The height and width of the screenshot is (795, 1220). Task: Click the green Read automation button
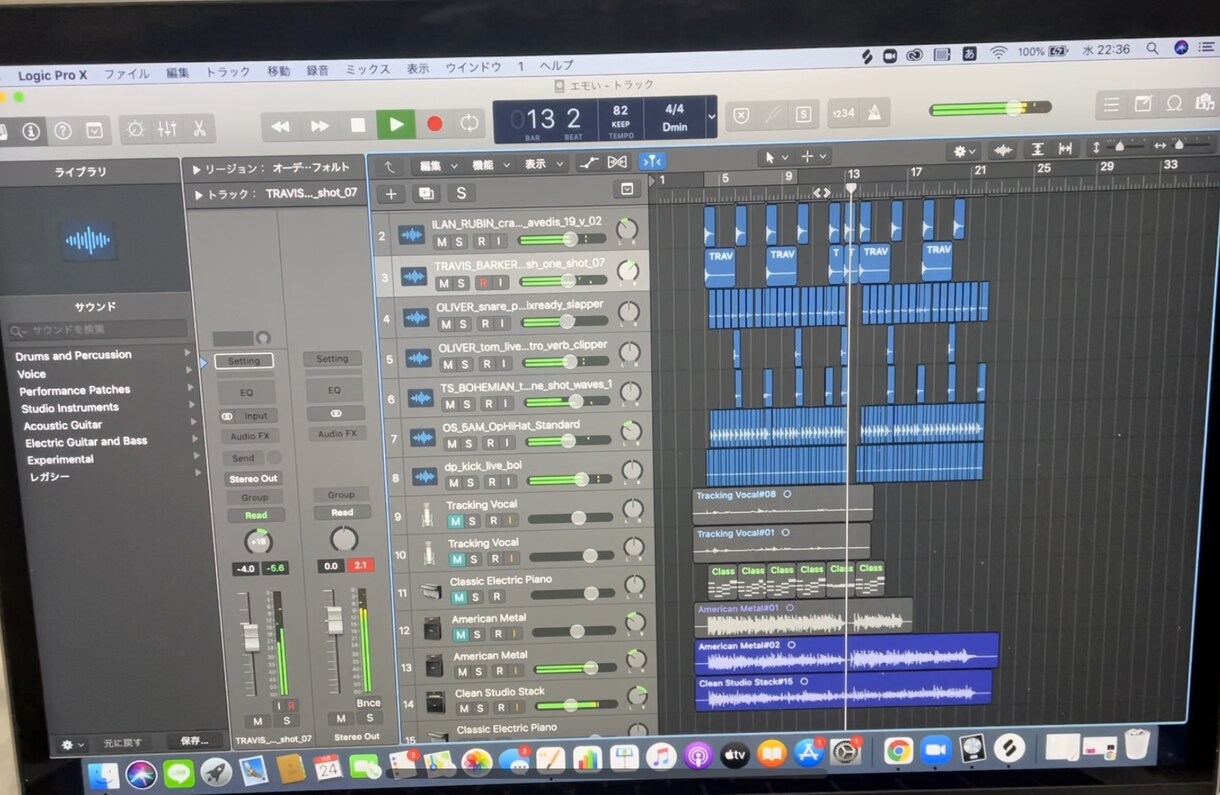point(256,516)
